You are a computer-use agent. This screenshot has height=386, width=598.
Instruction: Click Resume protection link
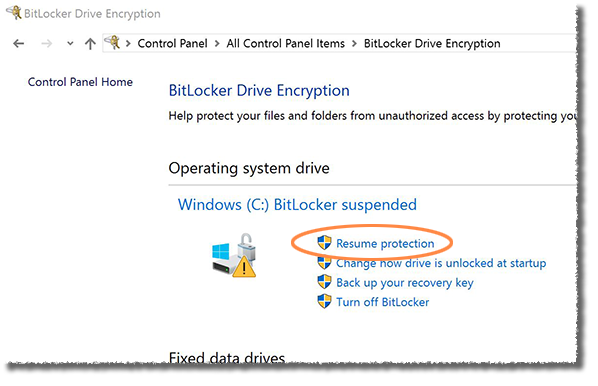click(385, 243)
